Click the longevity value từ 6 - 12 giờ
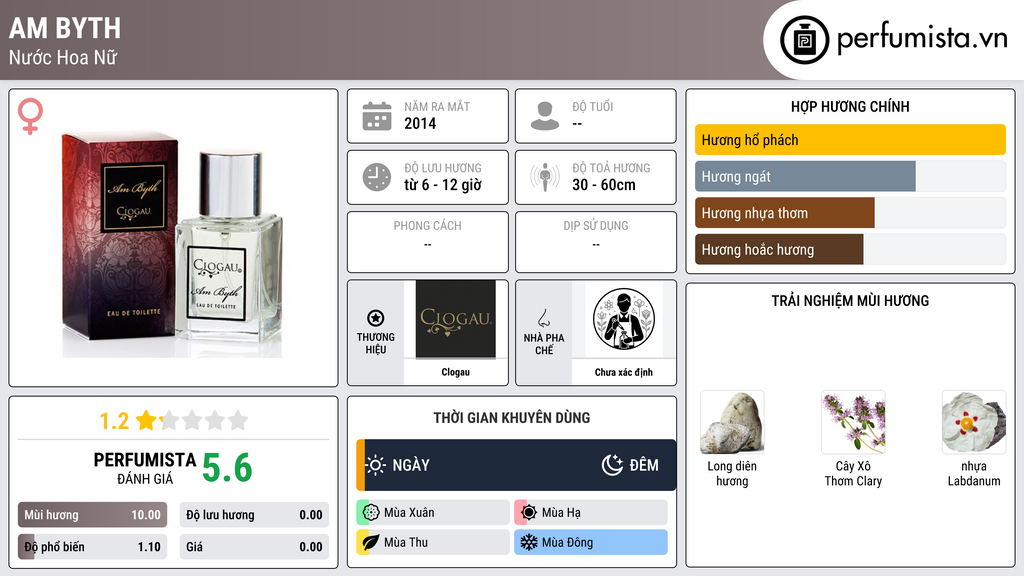Image resolution: width=1024 pixels, height=576 pixels. [443, 185]
